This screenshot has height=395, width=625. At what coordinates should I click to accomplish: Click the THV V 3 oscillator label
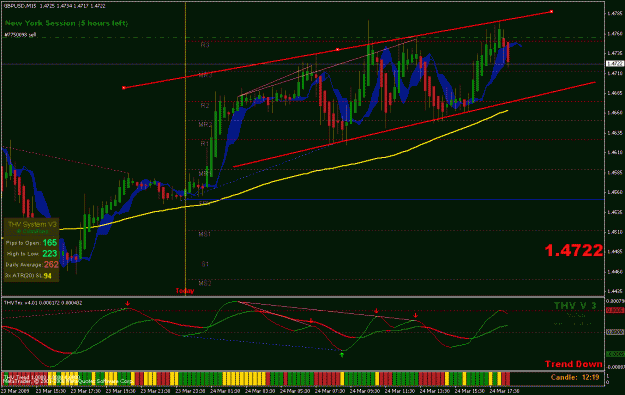pos(575,306)
